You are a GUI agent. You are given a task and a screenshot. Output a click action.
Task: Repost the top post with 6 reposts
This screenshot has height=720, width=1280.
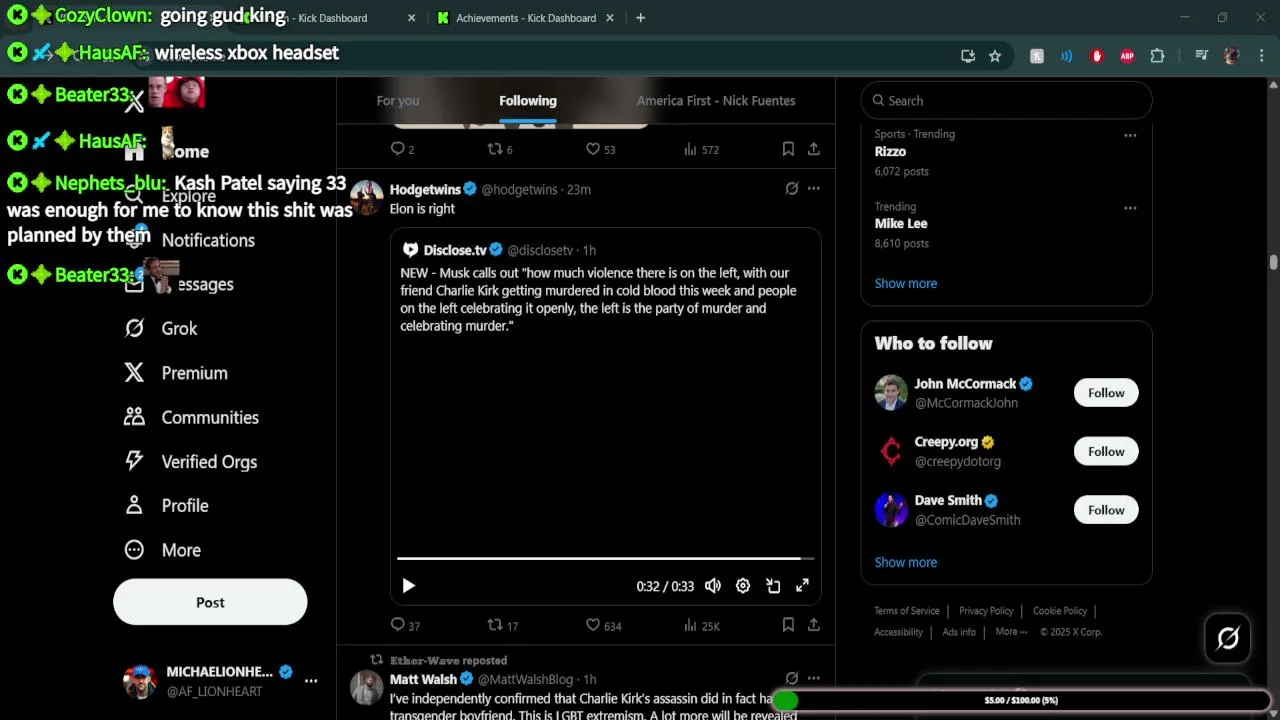click(x=499, y=149)
